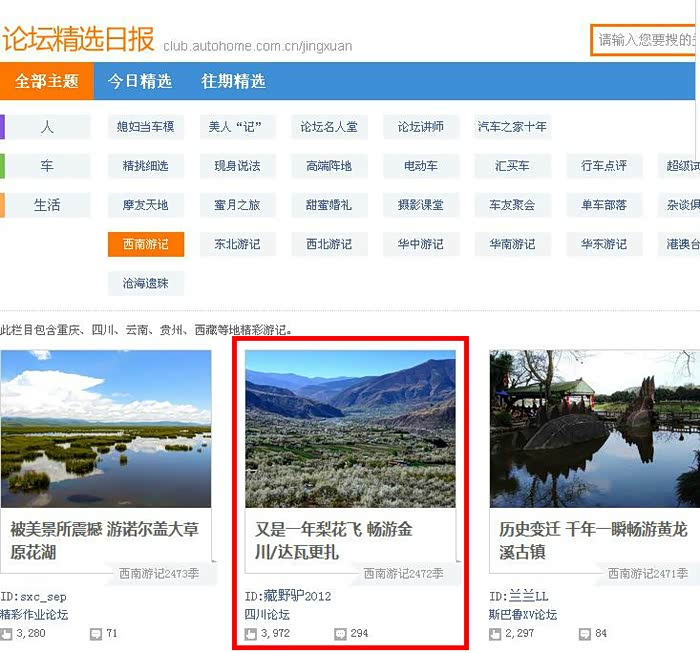
Task: Open the 电动车 category tag
Action: (x=420, y=166)
